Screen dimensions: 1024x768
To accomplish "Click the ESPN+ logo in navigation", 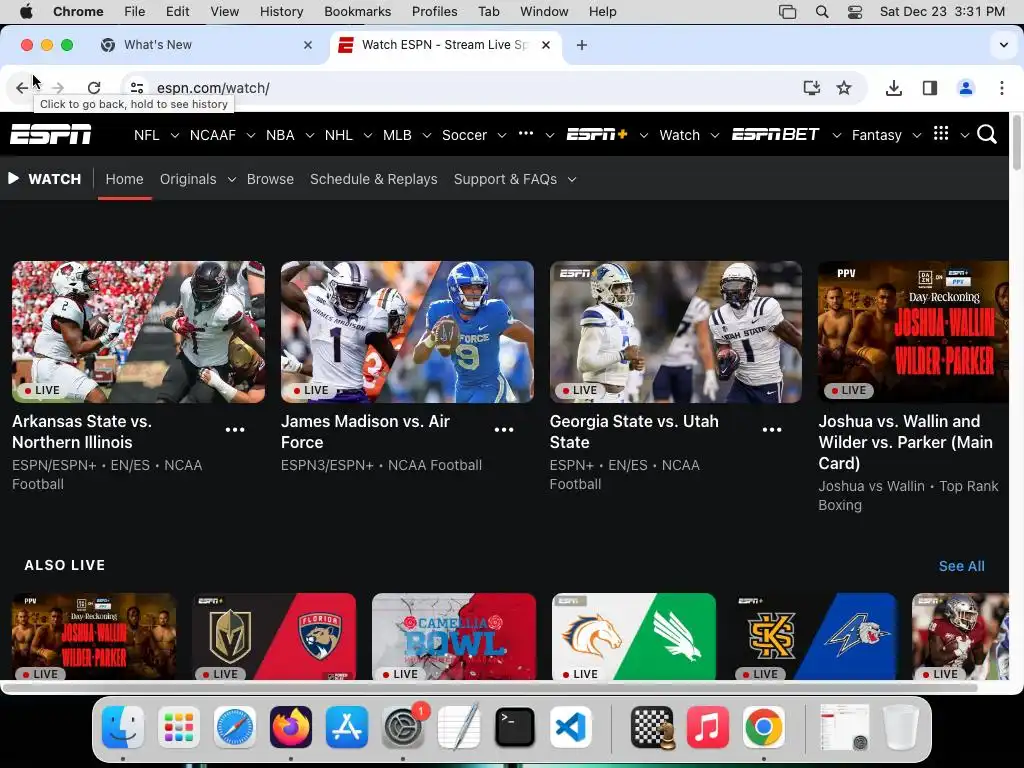I will [597, 135].
